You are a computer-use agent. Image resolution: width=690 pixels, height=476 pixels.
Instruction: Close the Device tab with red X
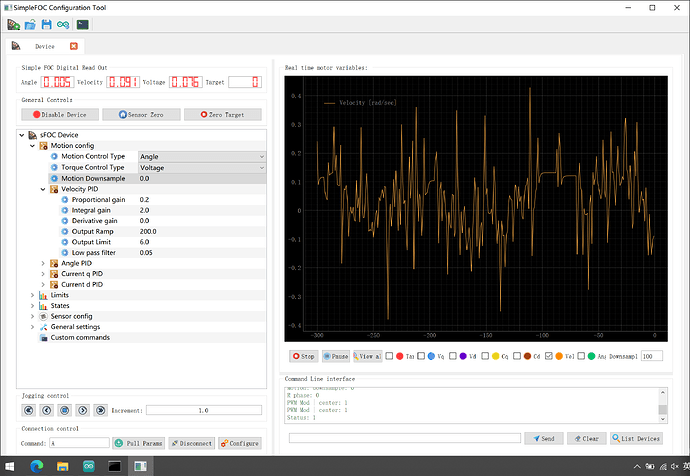[x=73, y=46]
